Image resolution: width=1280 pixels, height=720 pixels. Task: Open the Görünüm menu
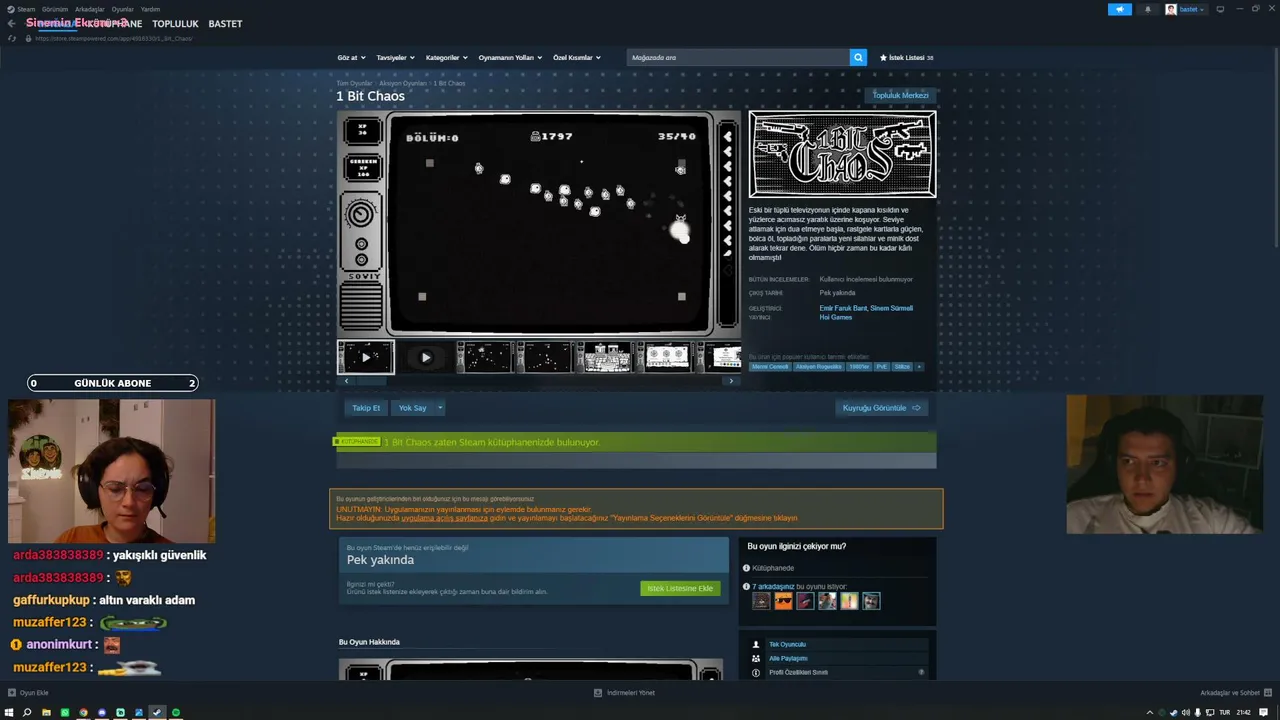[x=55, y=9]
